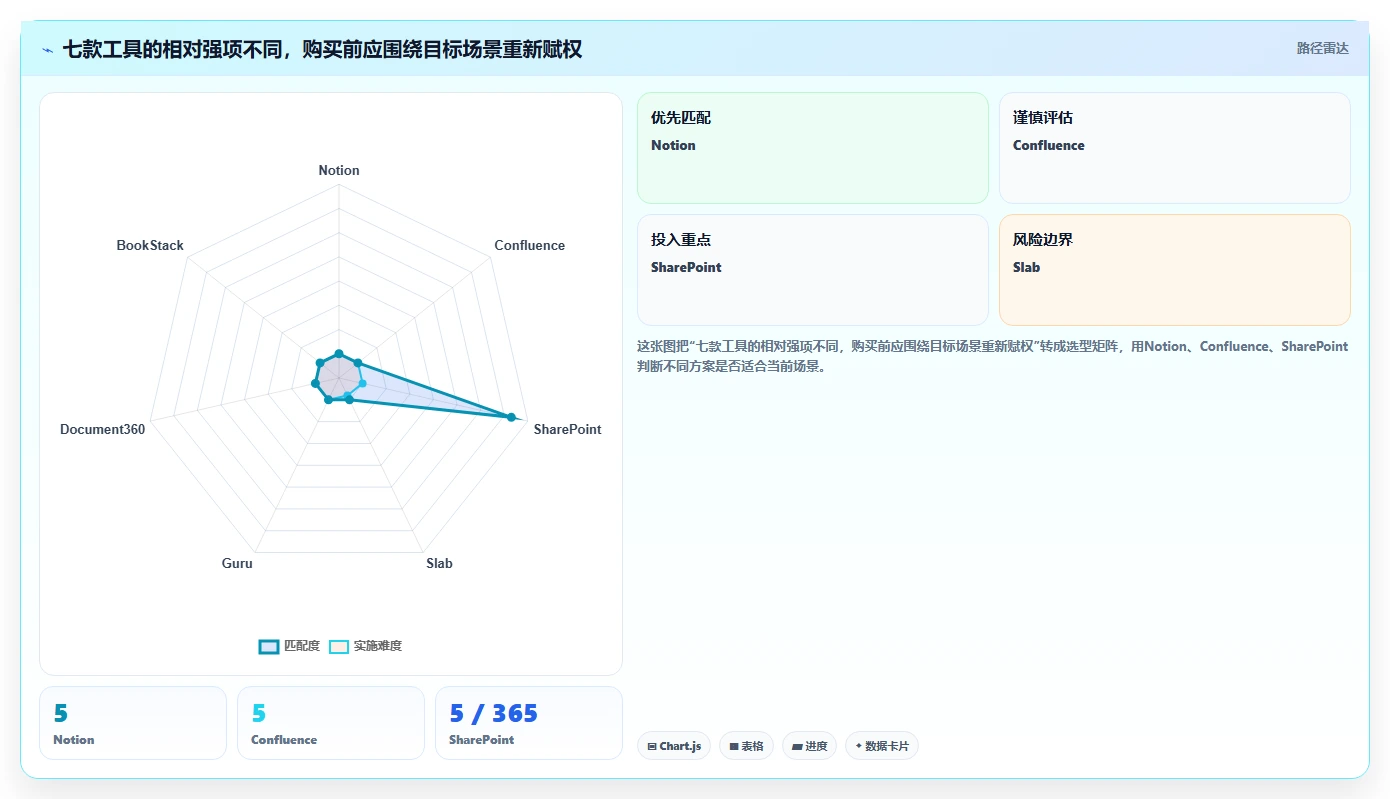Click the Slab radar axis label
The height and width of the screenshot is (799, 1390).
tap(439, 563)
